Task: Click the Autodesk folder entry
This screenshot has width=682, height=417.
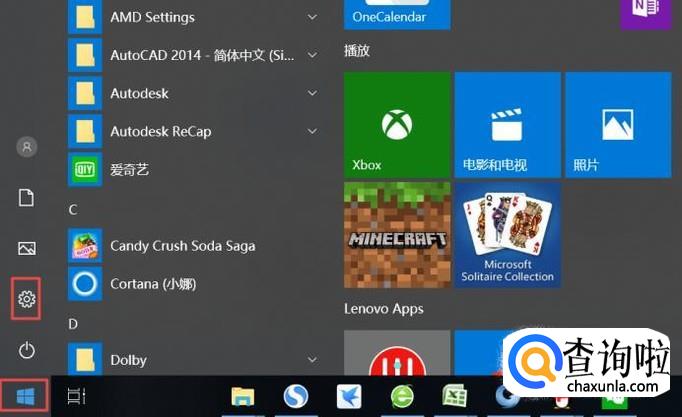Action: click(x=194, y=93)
